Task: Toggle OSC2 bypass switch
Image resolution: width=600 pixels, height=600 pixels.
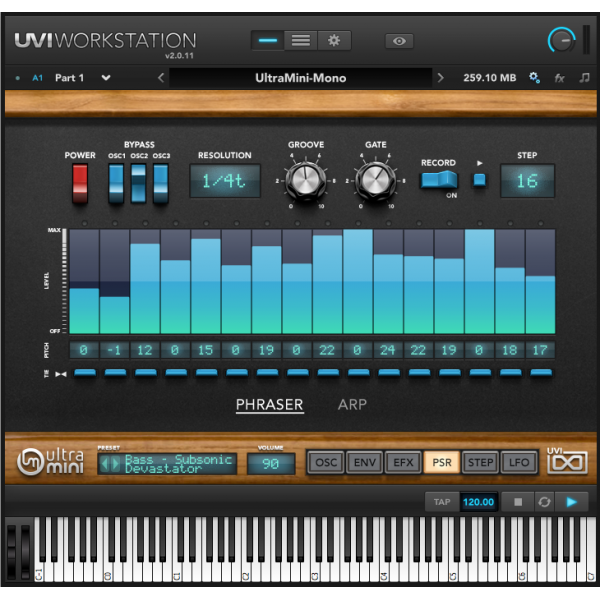Action: tap(139, 183)
